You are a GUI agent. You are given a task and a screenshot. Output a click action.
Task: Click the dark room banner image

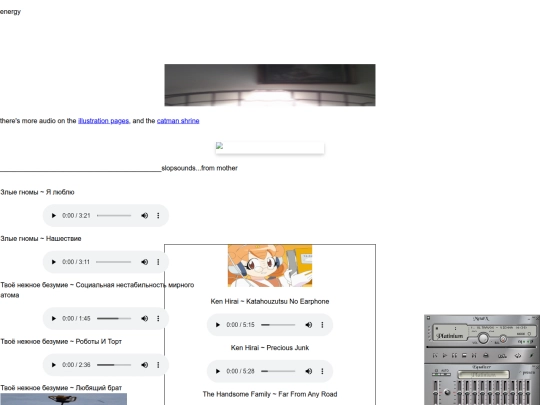270,85
